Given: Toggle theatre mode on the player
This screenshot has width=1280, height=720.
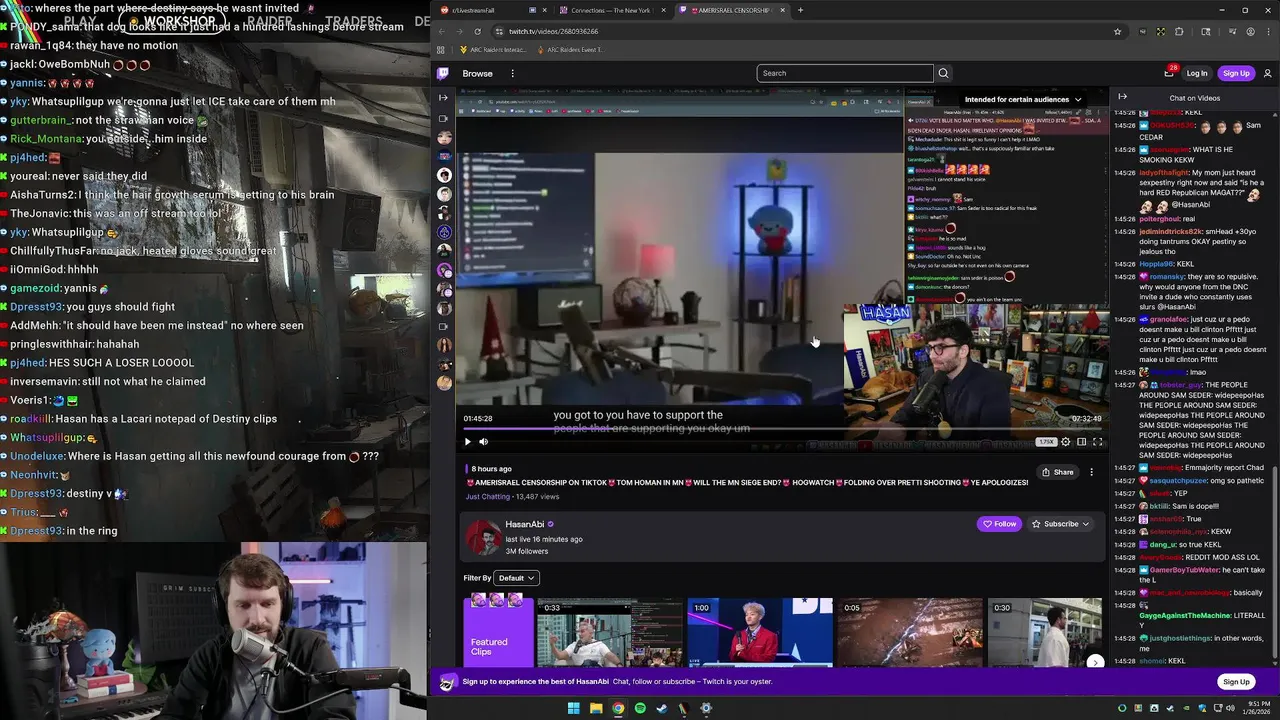Looking at the screenshot, I should click(1081, 441).
